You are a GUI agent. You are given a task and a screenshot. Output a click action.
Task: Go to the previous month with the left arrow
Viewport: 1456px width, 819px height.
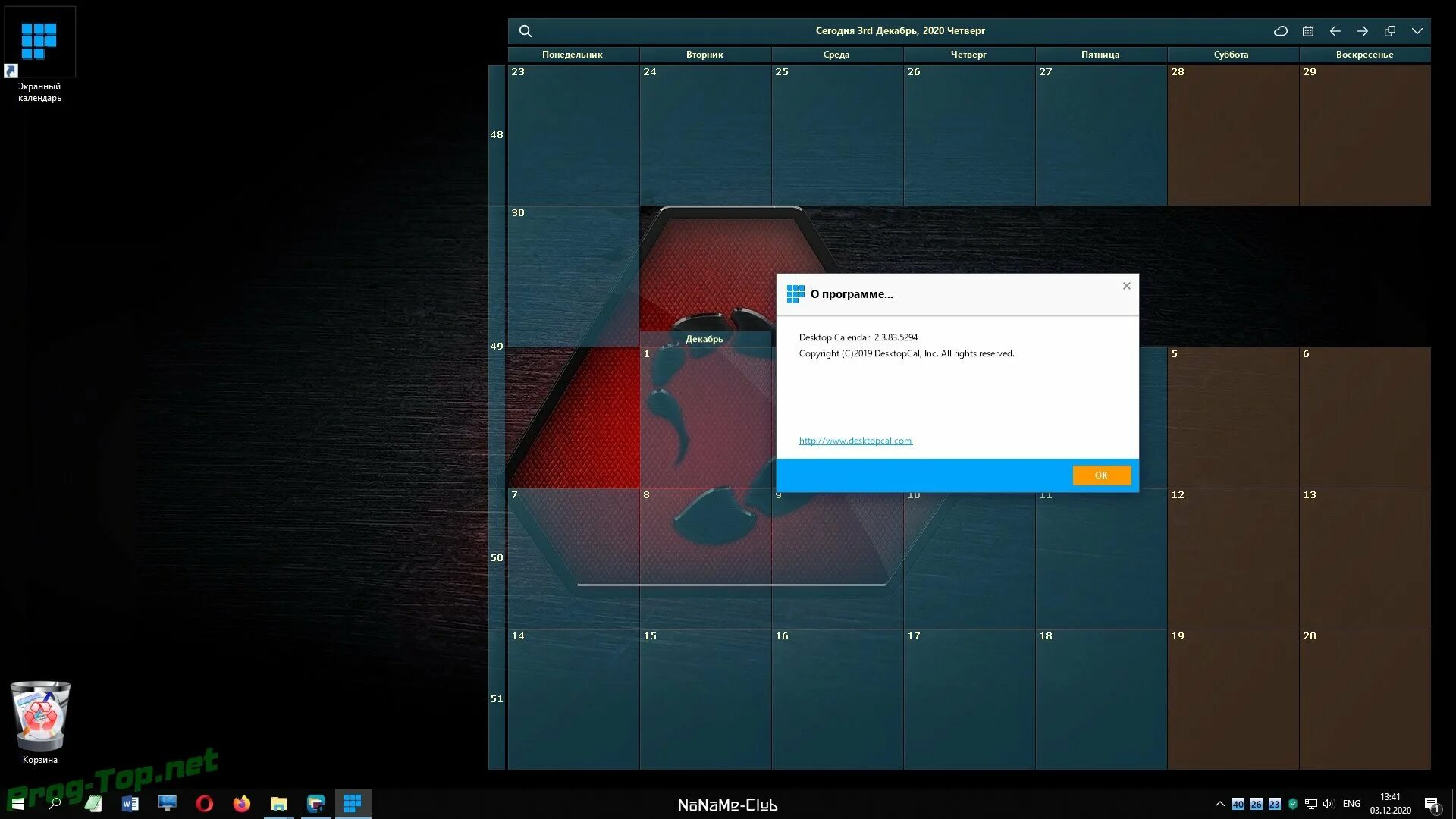pyautogui.click(x=1335, y=31)
